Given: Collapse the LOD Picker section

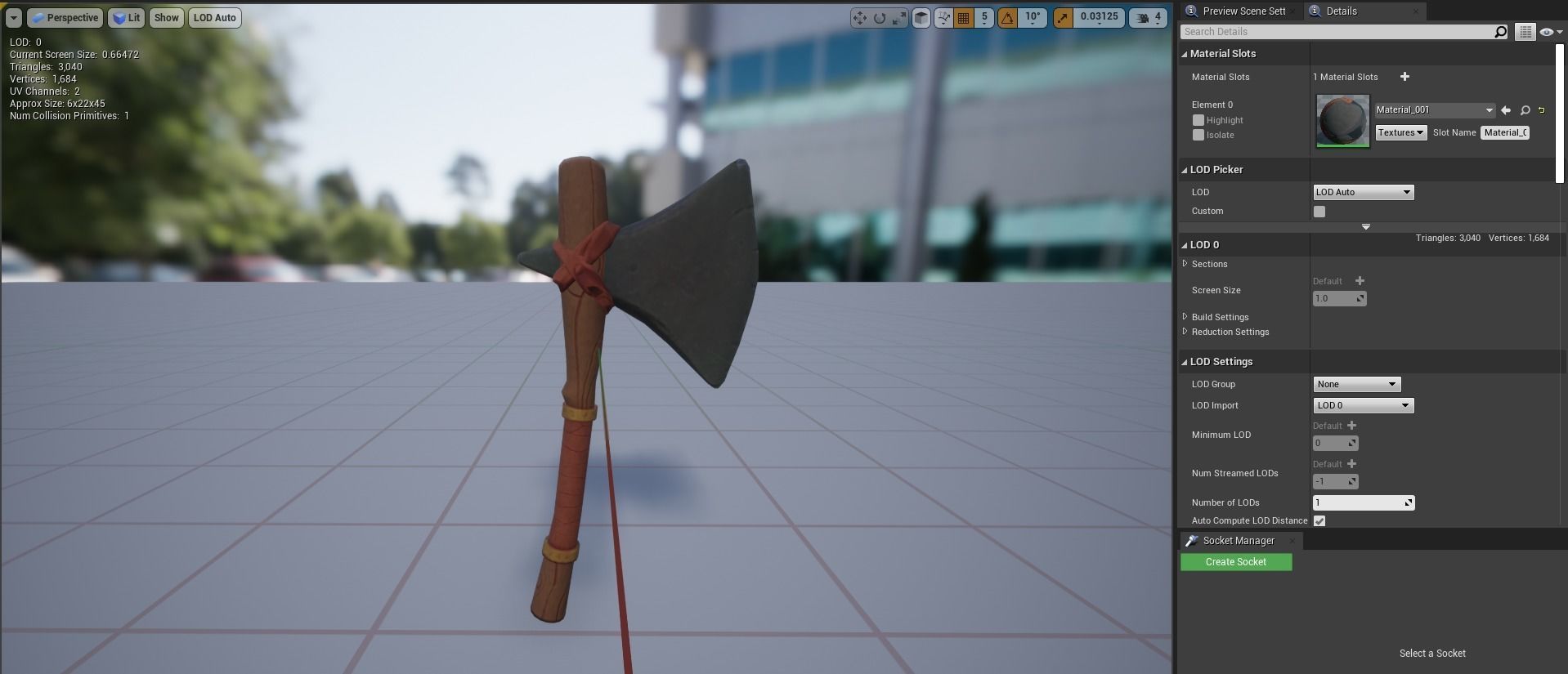Looking at the screenshot, I should click(1184, 170).
